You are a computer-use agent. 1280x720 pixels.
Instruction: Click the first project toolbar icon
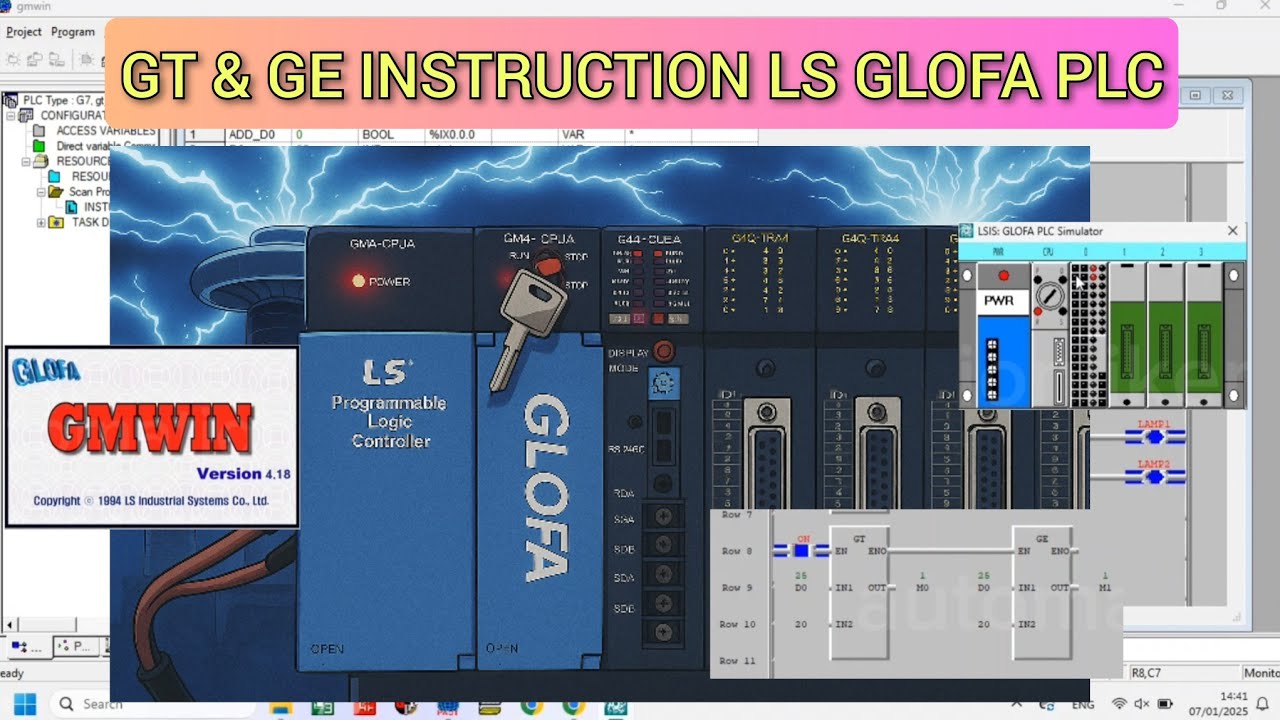coord(14,59)
